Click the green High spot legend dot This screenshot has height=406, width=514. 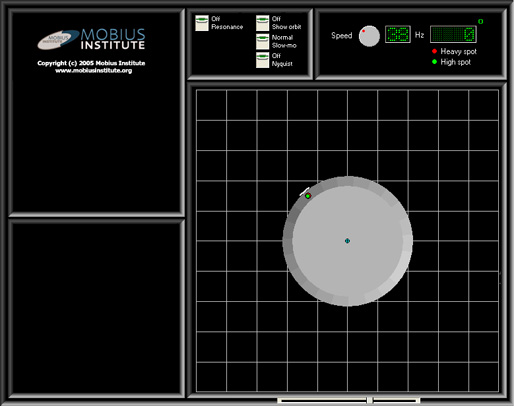pyautogui.click(x=434, y=62)
